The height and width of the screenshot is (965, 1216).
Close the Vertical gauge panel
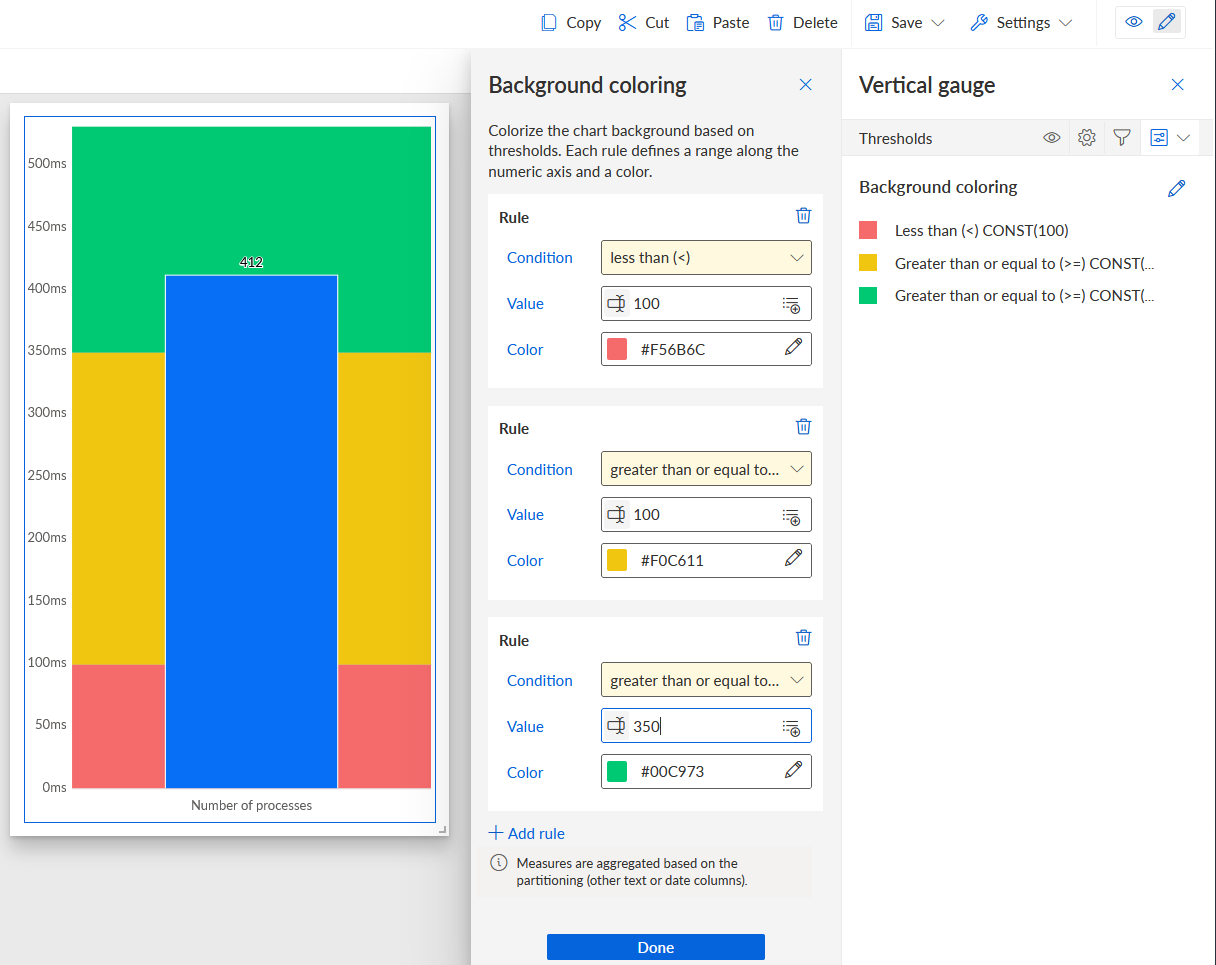pyautogui.click(x=1177, y=85)
